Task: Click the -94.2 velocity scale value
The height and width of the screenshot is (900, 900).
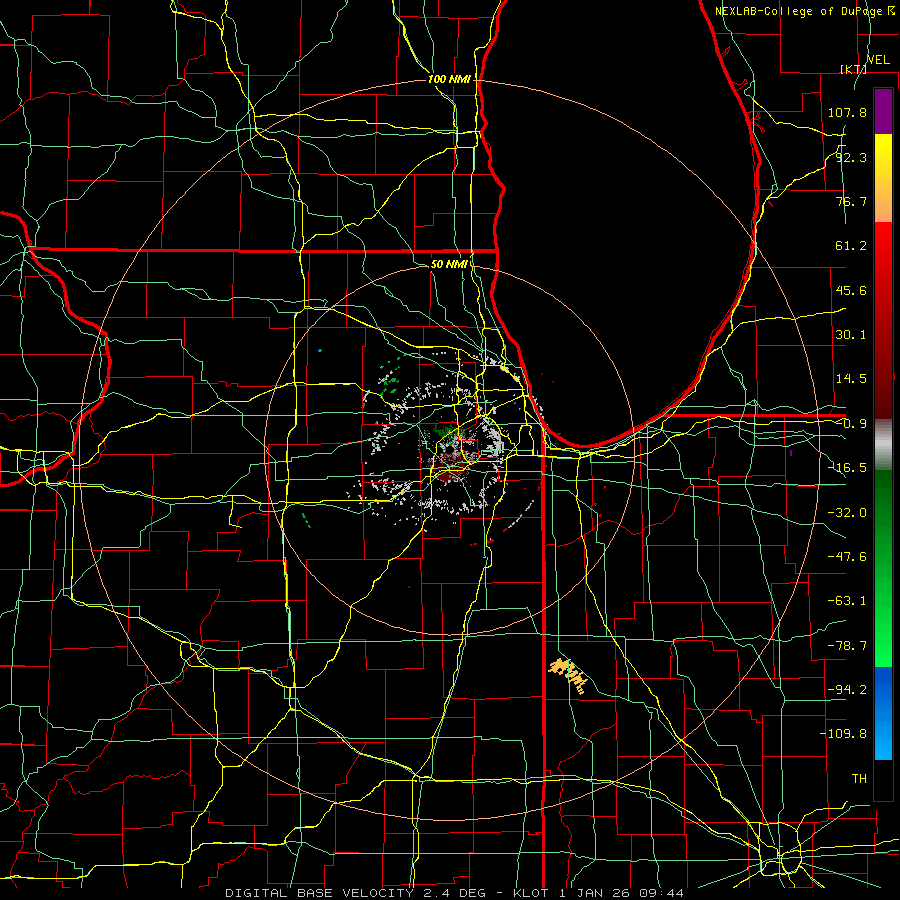Action: pos(847,690)
